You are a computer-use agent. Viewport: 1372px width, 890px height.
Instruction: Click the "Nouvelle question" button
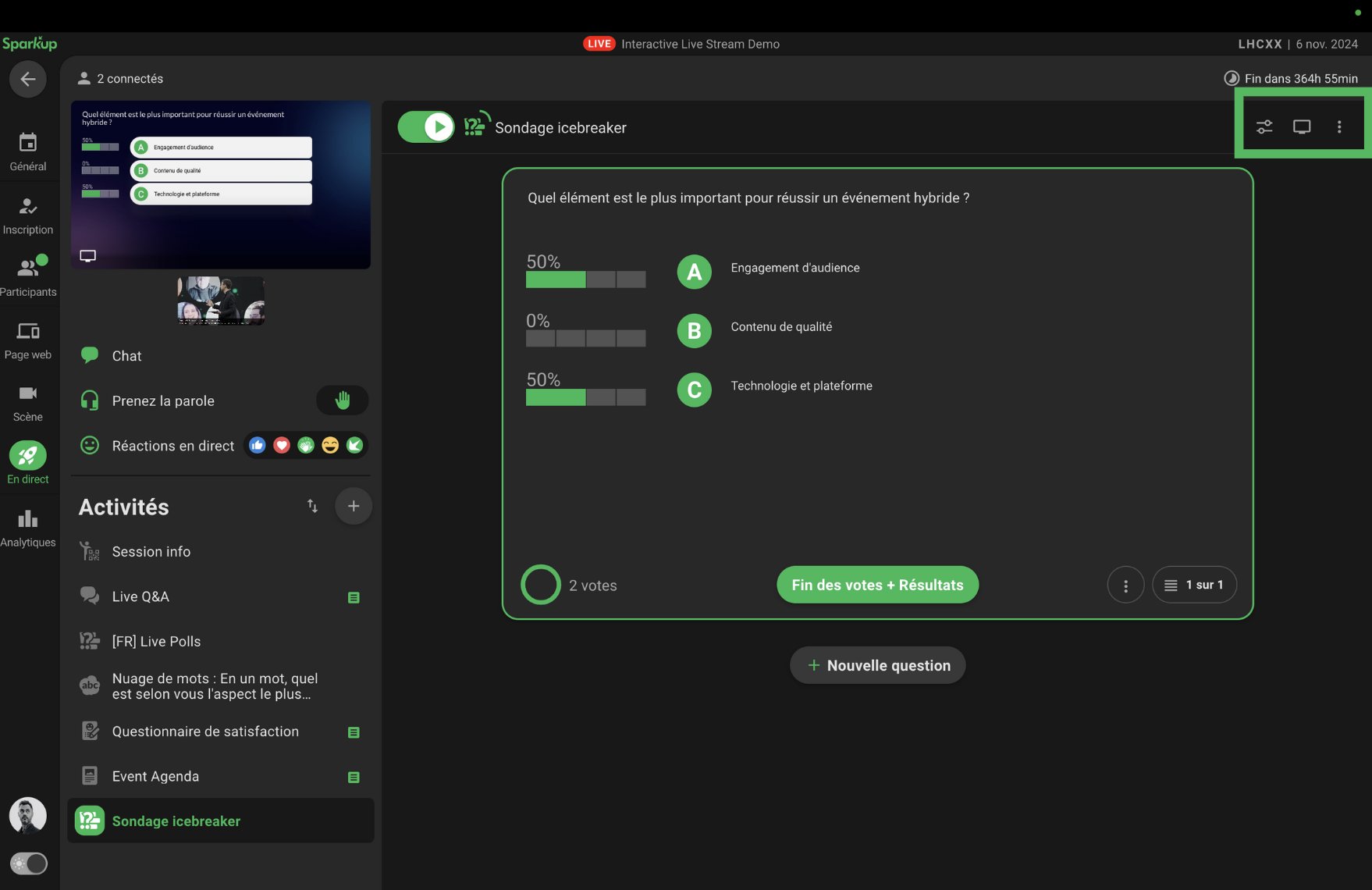pyautogui.click(x=877, y=665)
